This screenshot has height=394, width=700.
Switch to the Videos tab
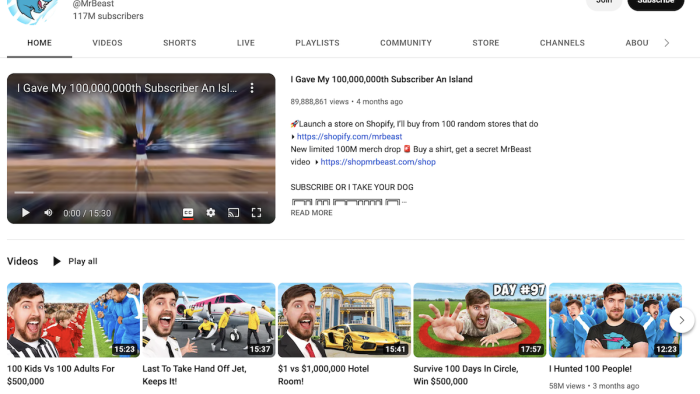[x=107, y=43]
